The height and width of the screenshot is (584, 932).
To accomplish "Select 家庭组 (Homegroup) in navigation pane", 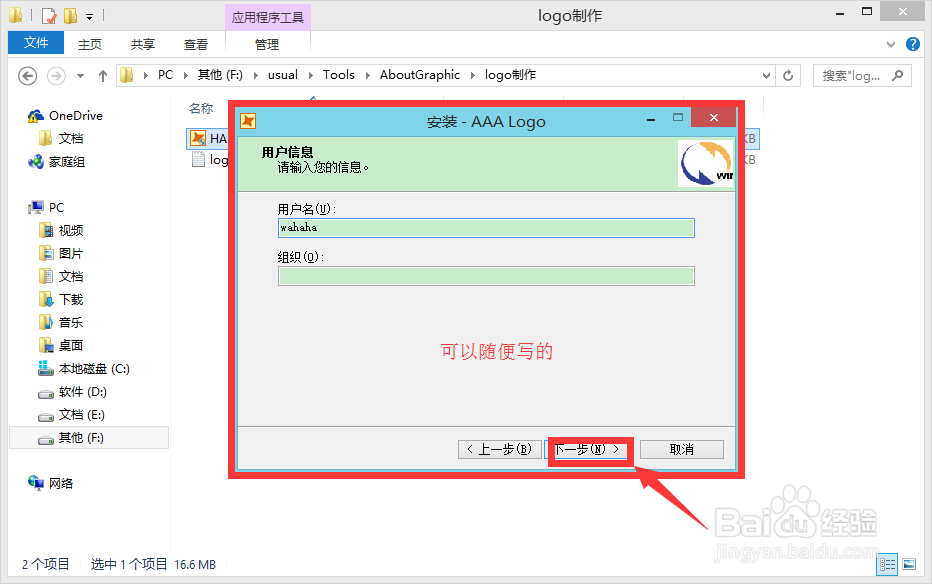I will 57,162.
